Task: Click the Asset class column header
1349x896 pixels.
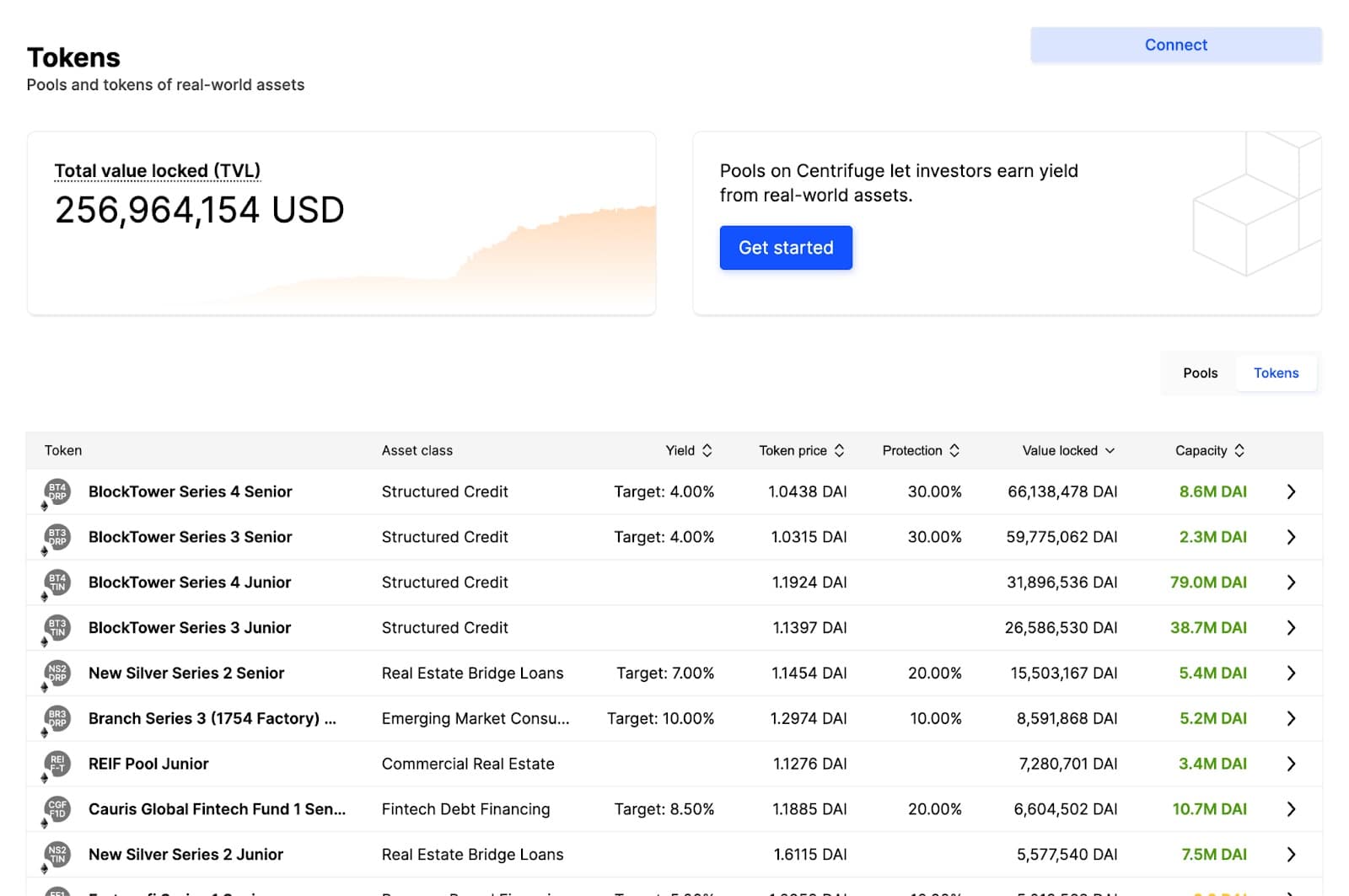Action: 417,450
